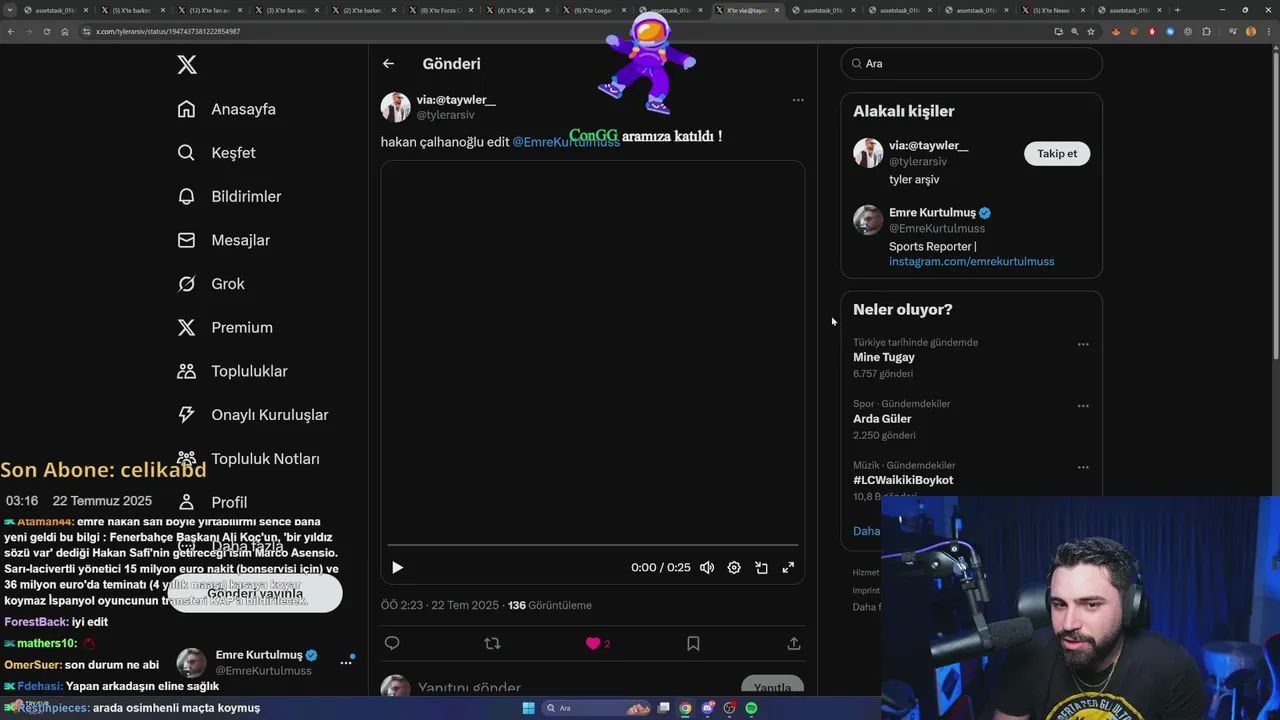Click the X logo in the sidebar
This screenshot has width=1280, height=720.
[x=187, y=65]
